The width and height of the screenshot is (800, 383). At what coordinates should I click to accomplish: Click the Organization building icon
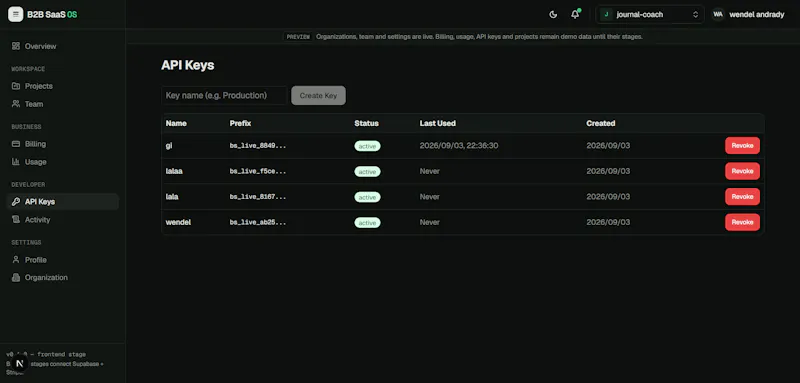[x=16, y=277]
